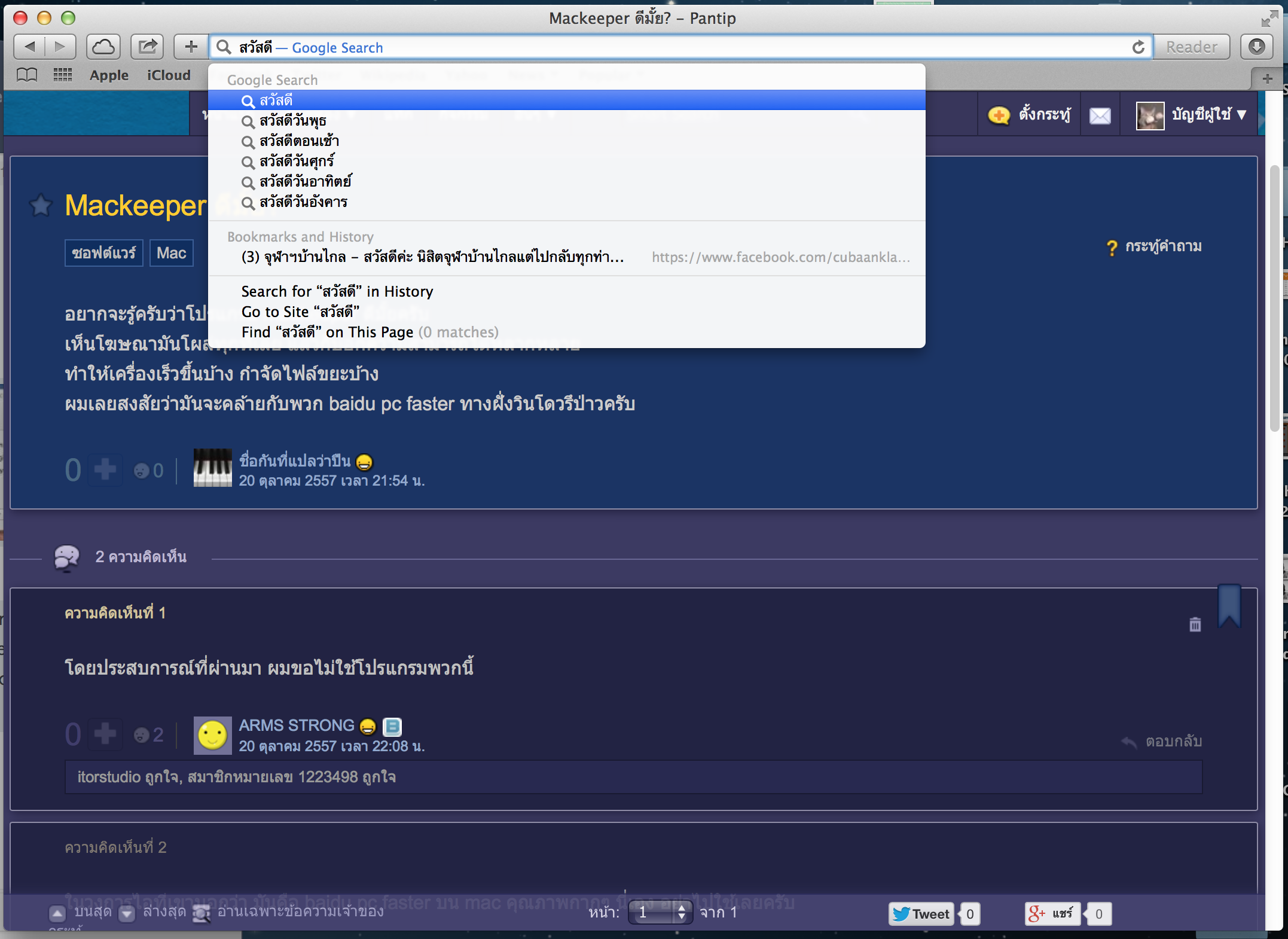Select the highlighted สวัสดี search suggestion
The image size is (1288, 939).
tap(566, 100)
